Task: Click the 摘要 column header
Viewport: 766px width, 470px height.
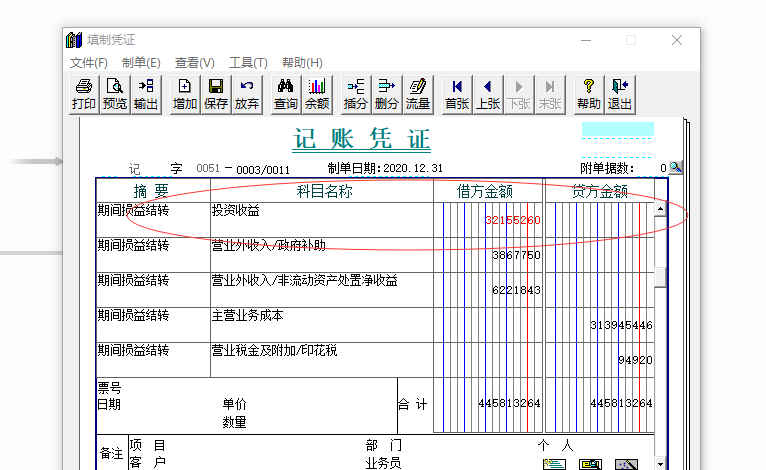Action: pos(153,191)
